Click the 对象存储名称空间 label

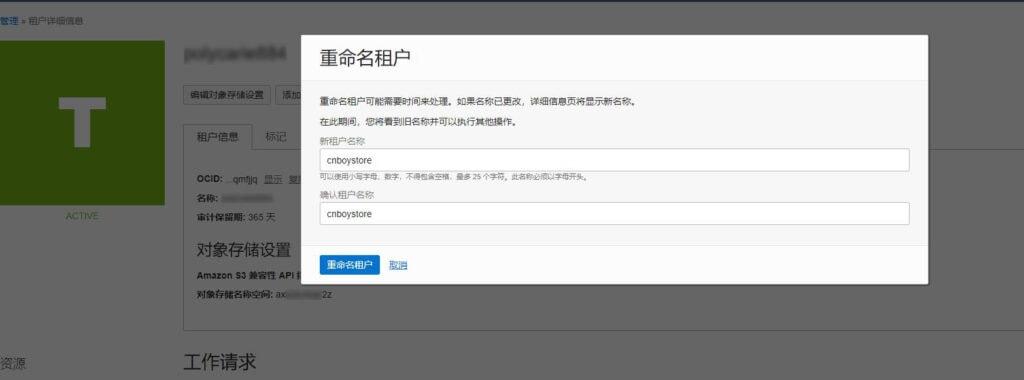coord(234,294)
